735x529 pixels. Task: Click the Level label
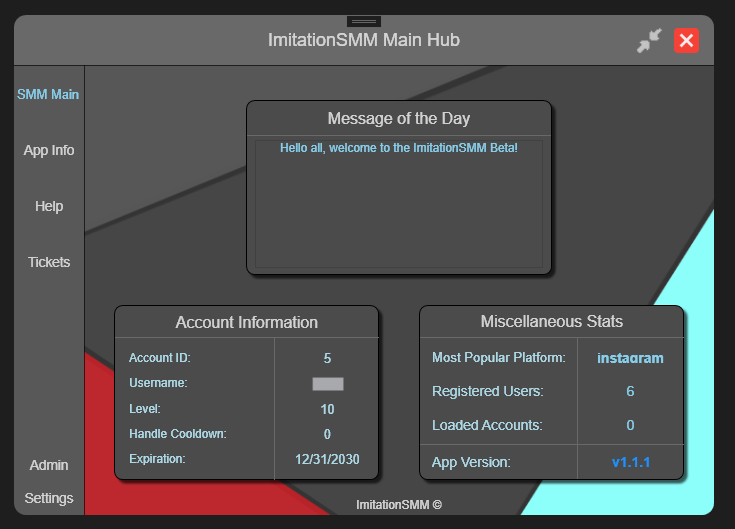(145, 409)
